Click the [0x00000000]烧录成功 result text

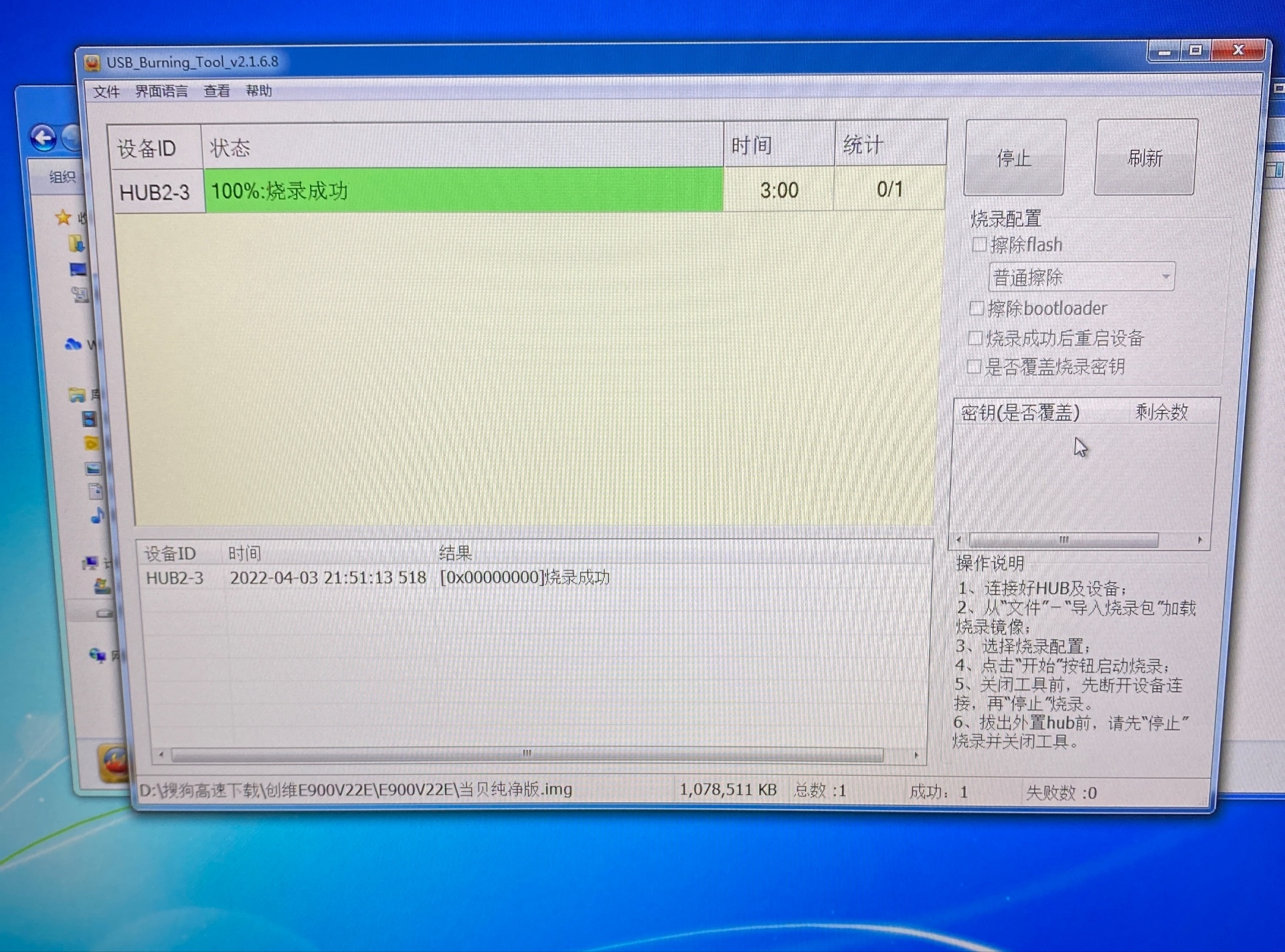[525, 577]
